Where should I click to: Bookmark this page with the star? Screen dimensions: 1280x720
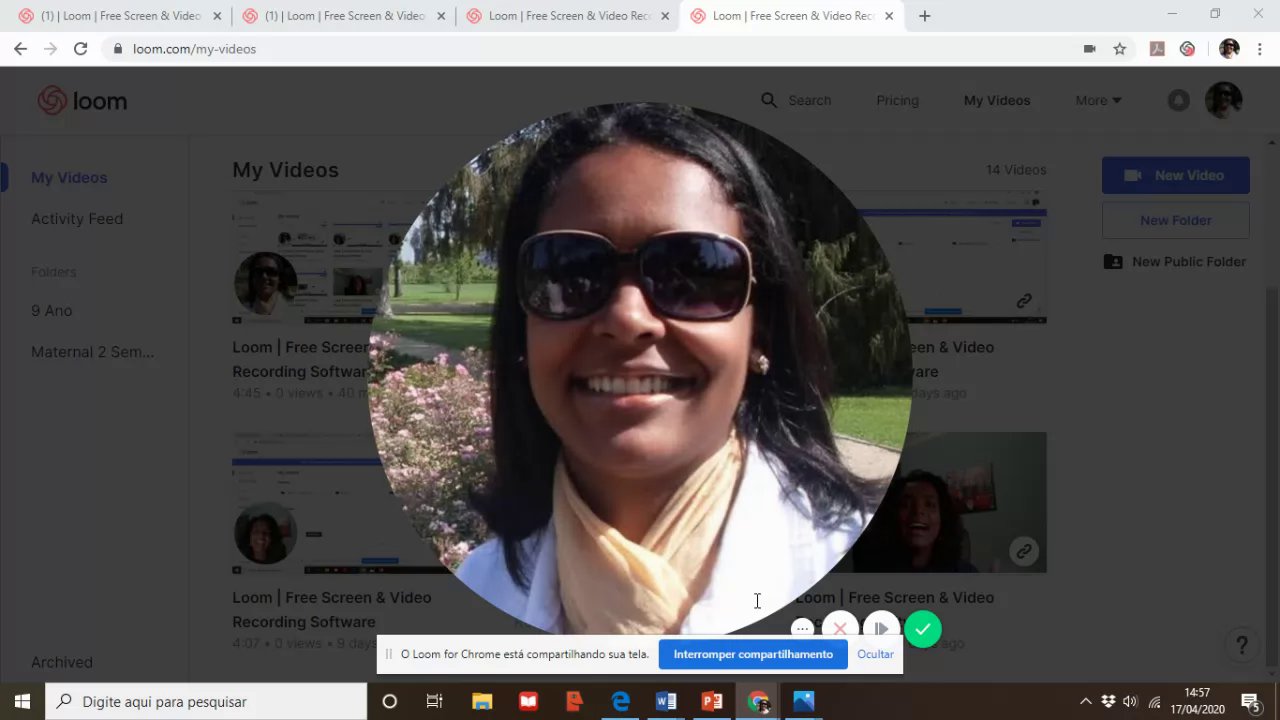pos(1120,48)
